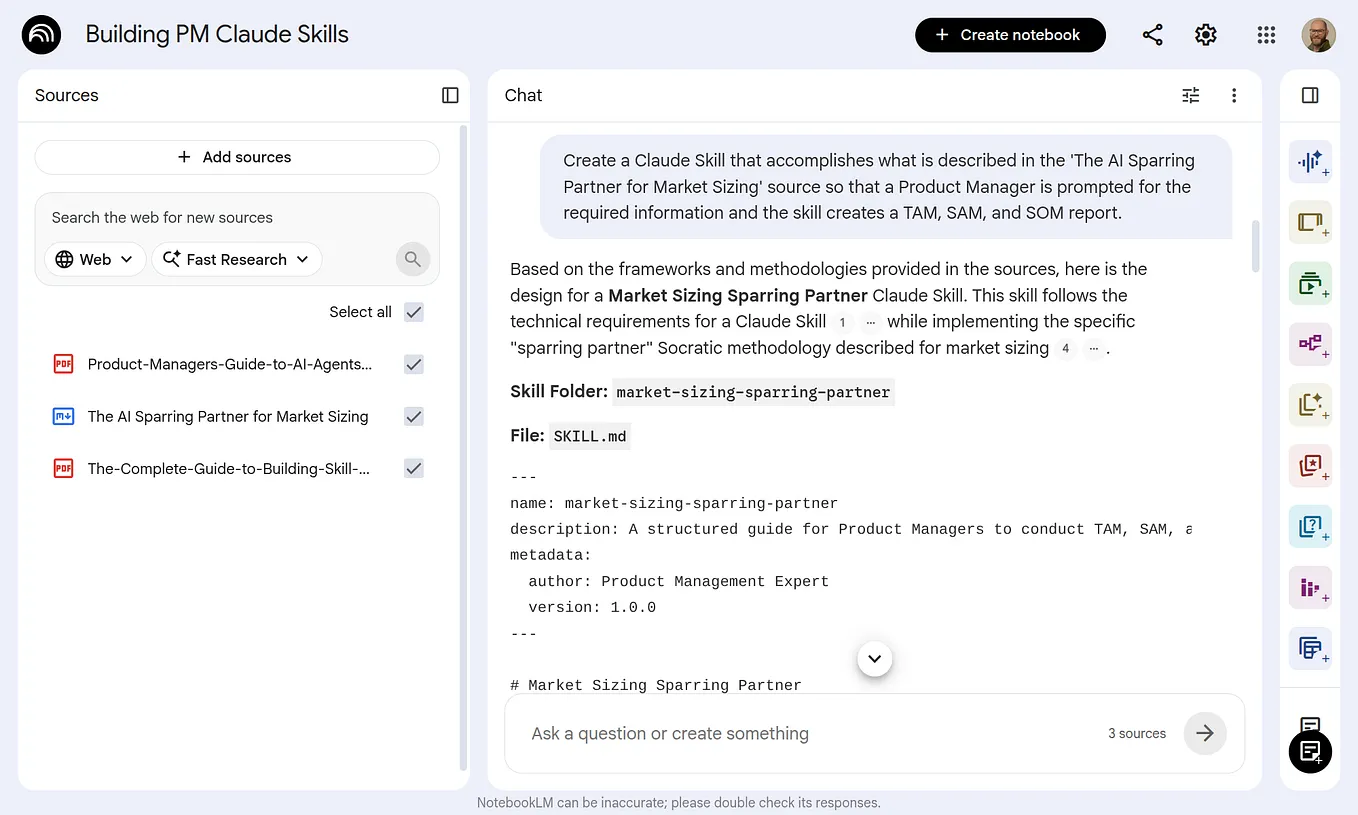Screen dimensions: 1358x815
Task: Open the chat more options menu
Action: 1234,95
